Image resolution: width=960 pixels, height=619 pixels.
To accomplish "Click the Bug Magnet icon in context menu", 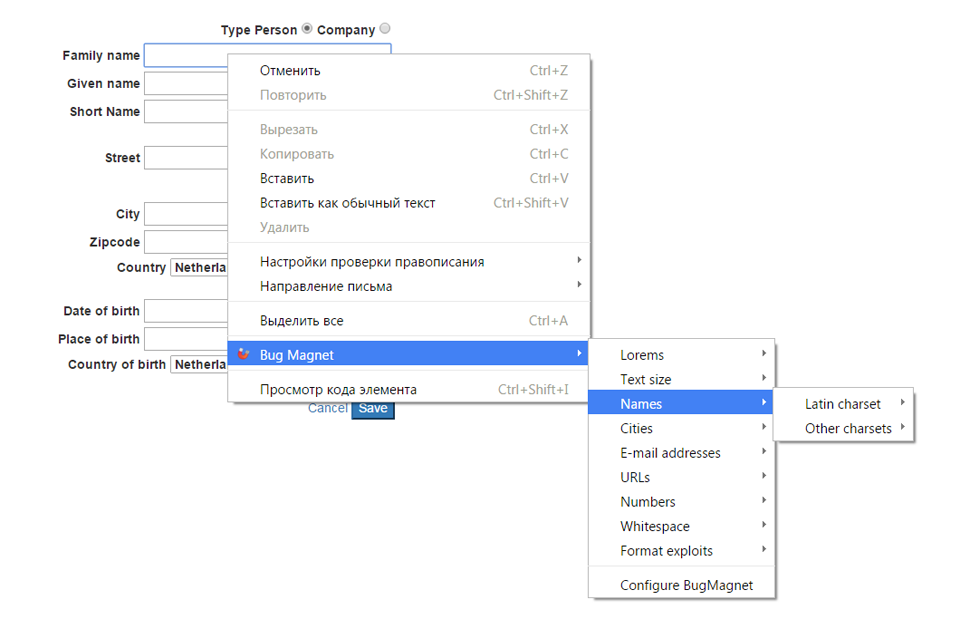I will pos(241,354).
